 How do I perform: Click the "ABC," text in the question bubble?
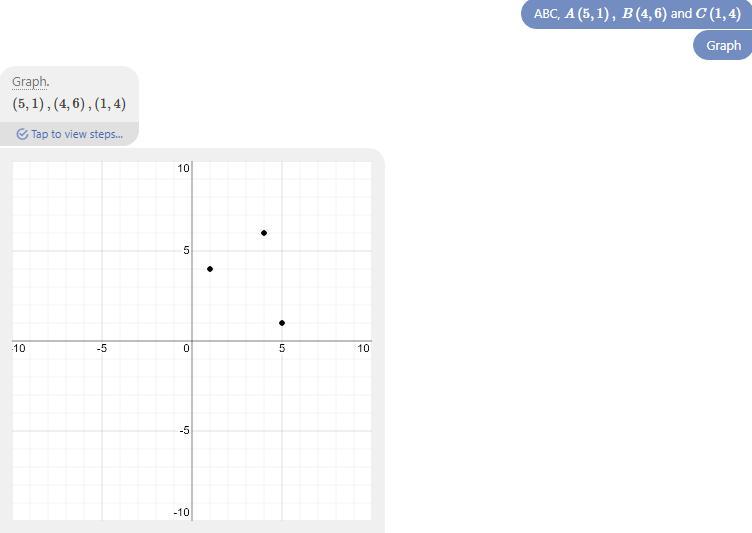click(x=546, y=14)
